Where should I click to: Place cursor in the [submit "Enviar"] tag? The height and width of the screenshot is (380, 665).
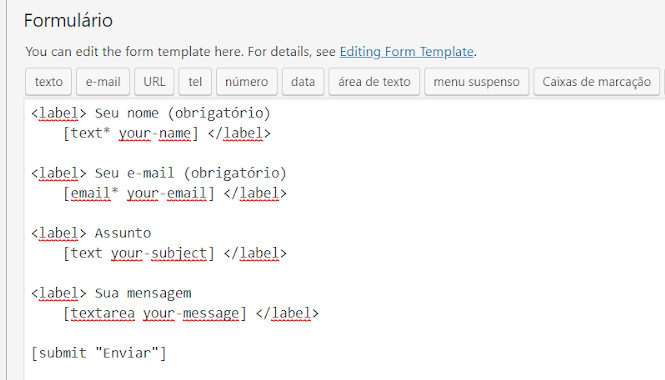coord(99,353)
